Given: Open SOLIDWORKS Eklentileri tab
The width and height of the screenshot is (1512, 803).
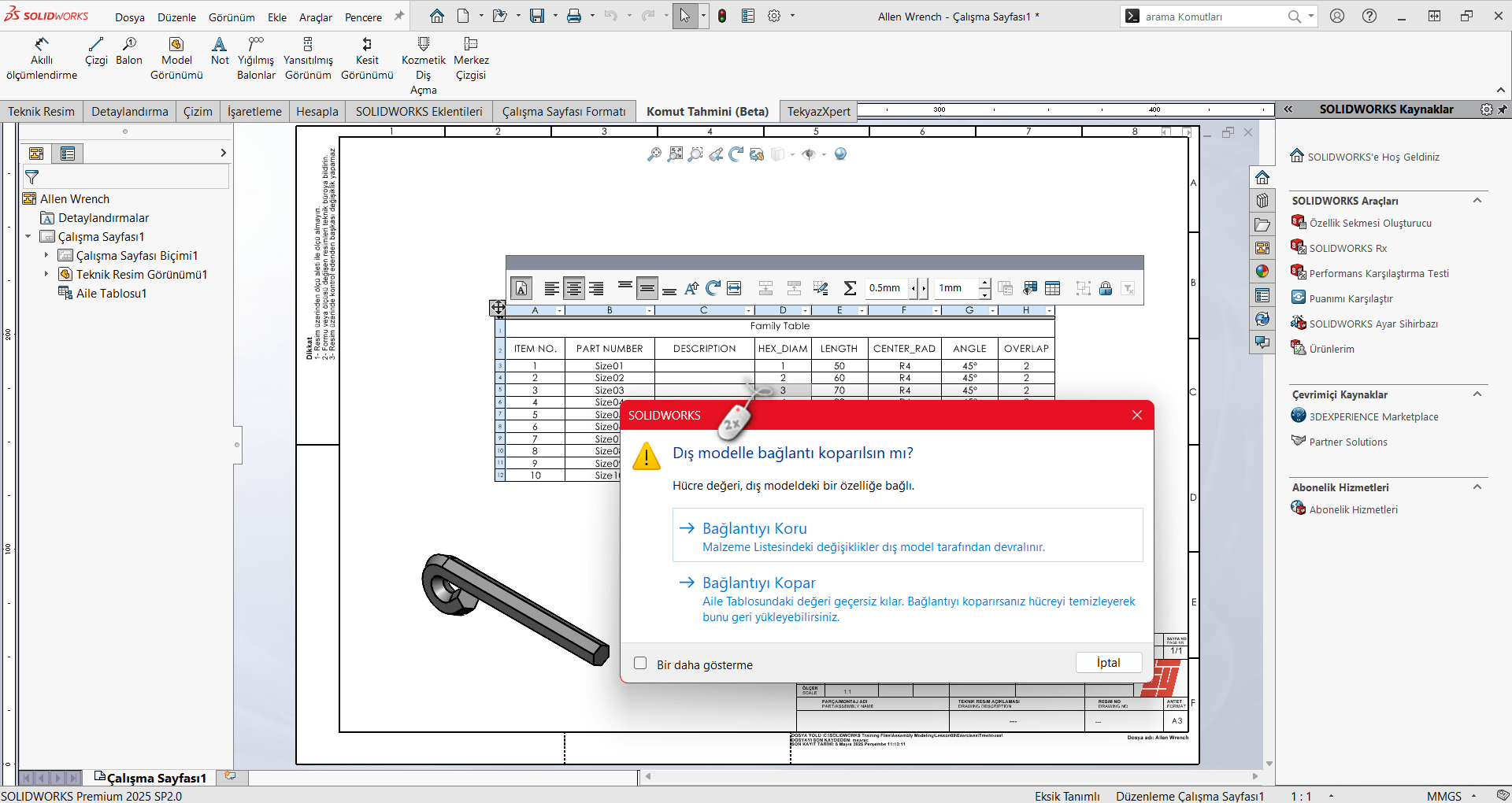Looking at the screenshot, I should 419,111.
